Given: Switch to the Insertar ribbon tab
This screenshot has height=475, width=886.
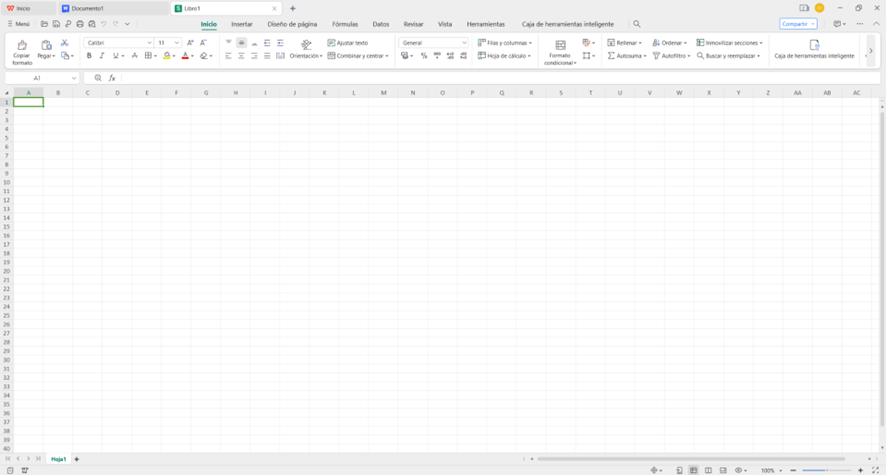Looking at the screenshot, I should [242, 24].
